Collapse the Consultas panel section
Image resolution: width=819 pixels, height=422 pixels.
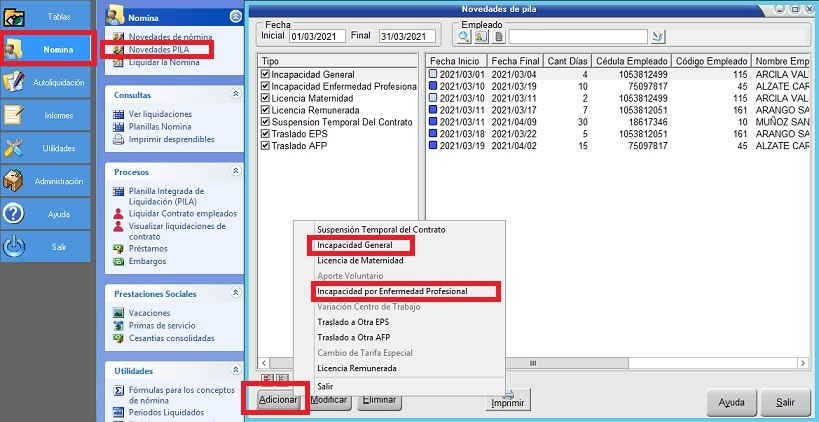[235, 92]
